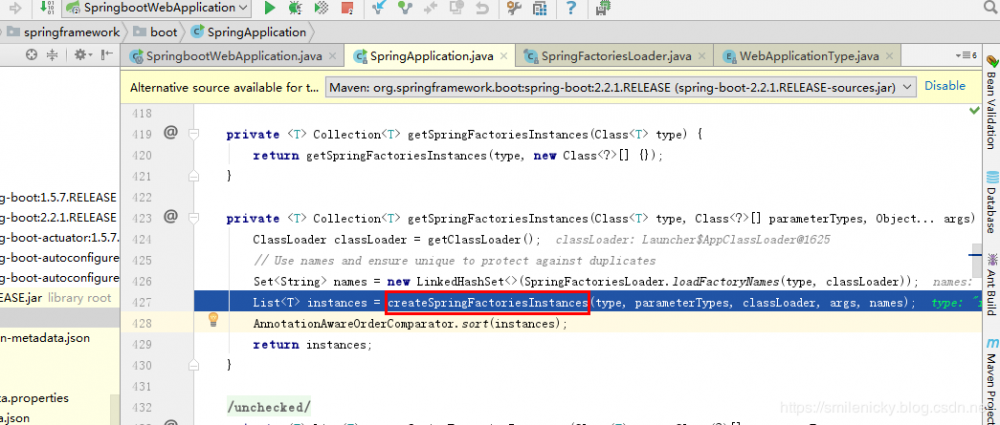Open the Maven Projects tool window

click(x=992, y=380)
